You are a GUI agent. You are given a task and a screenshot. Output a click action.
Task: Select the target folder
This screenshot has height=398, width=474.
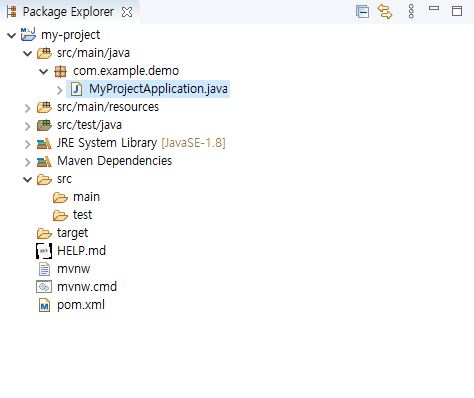(62, 233)
